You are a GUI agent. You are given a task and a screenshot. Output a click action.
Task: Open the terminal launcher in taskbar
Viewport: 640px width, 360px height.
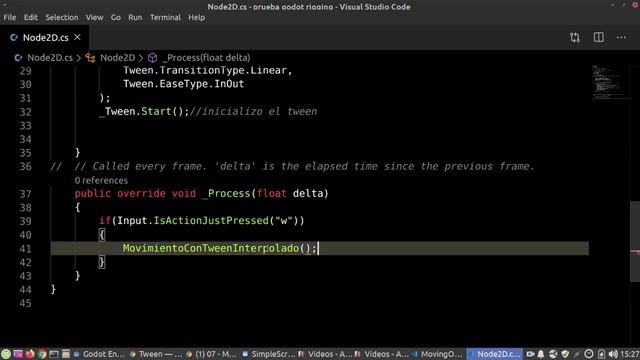tap(54, 354)
